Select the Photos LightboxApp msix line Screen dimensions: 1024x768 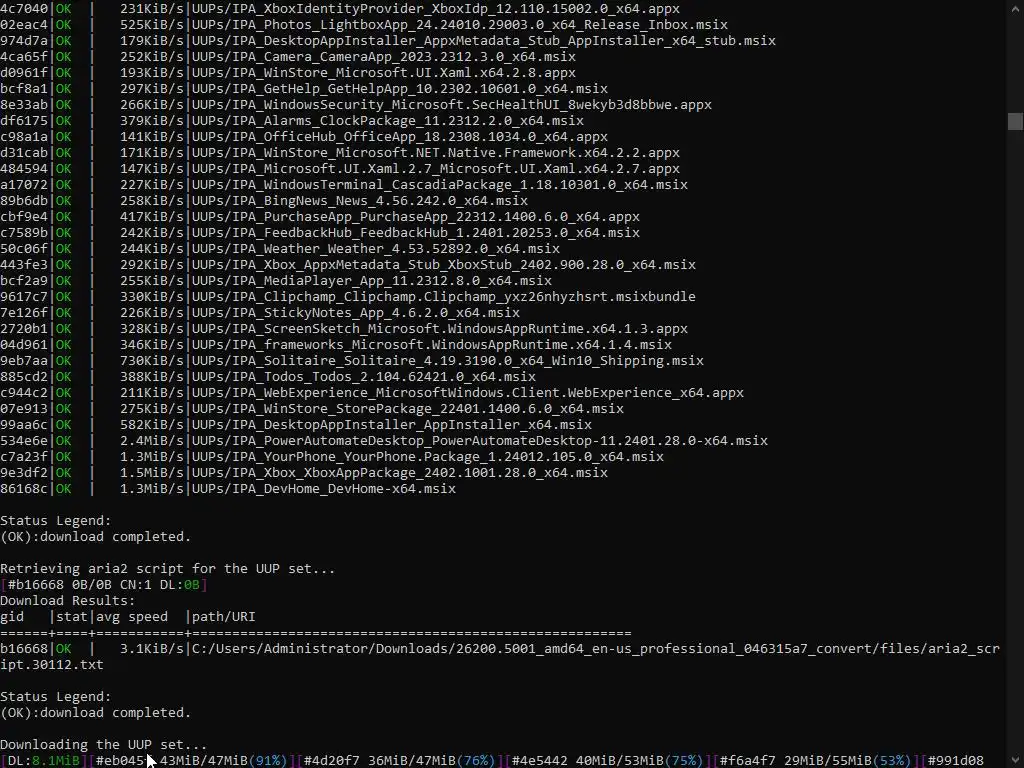(x=364, y=25)
